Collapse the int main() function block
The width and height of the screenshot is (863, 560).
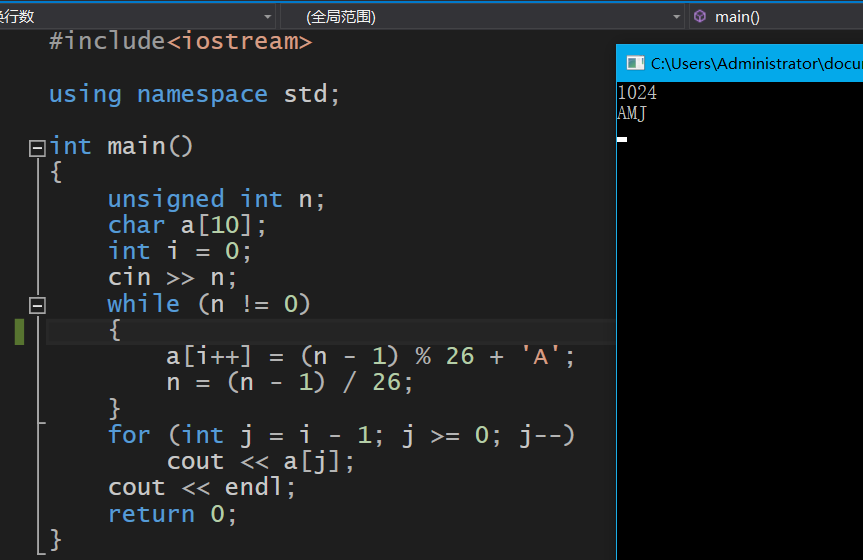click(37, 148)
